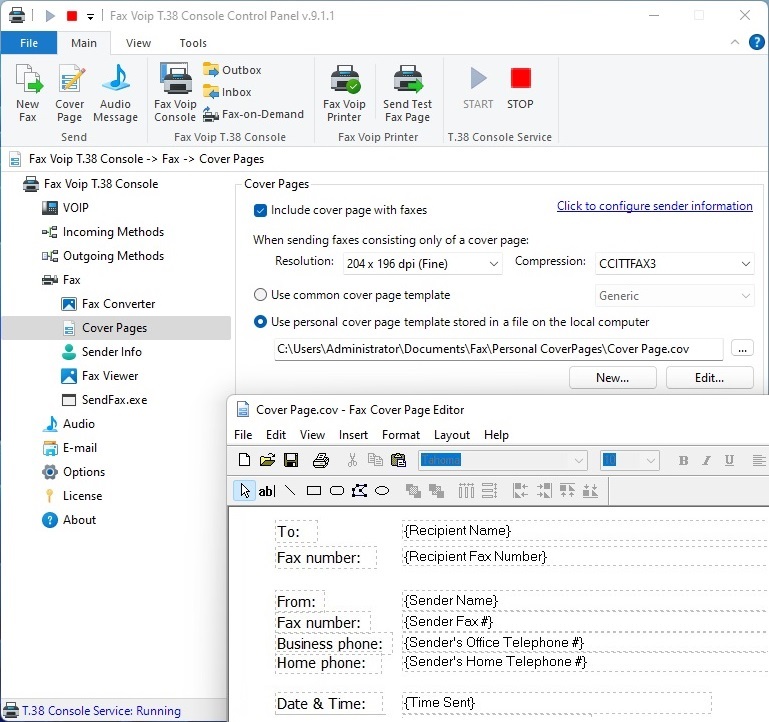Image resolution: width=769 pixels, height=722 pixels.
Task: Click Send Test Fax Page icon
Action: (x=407, y=93)
